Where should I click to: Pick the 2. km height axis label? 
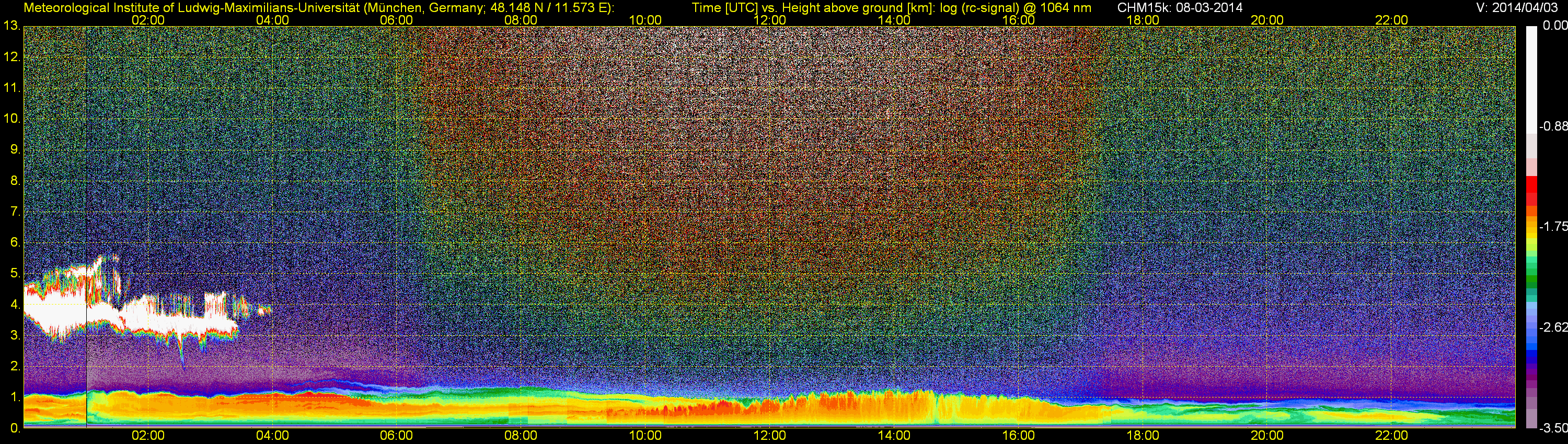(x=16, y=366)
